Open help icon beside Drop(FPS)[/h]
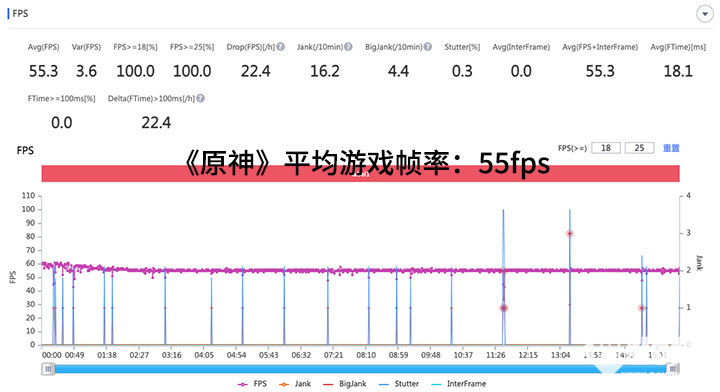Screen dimensions: 720x392 (281, 47)
